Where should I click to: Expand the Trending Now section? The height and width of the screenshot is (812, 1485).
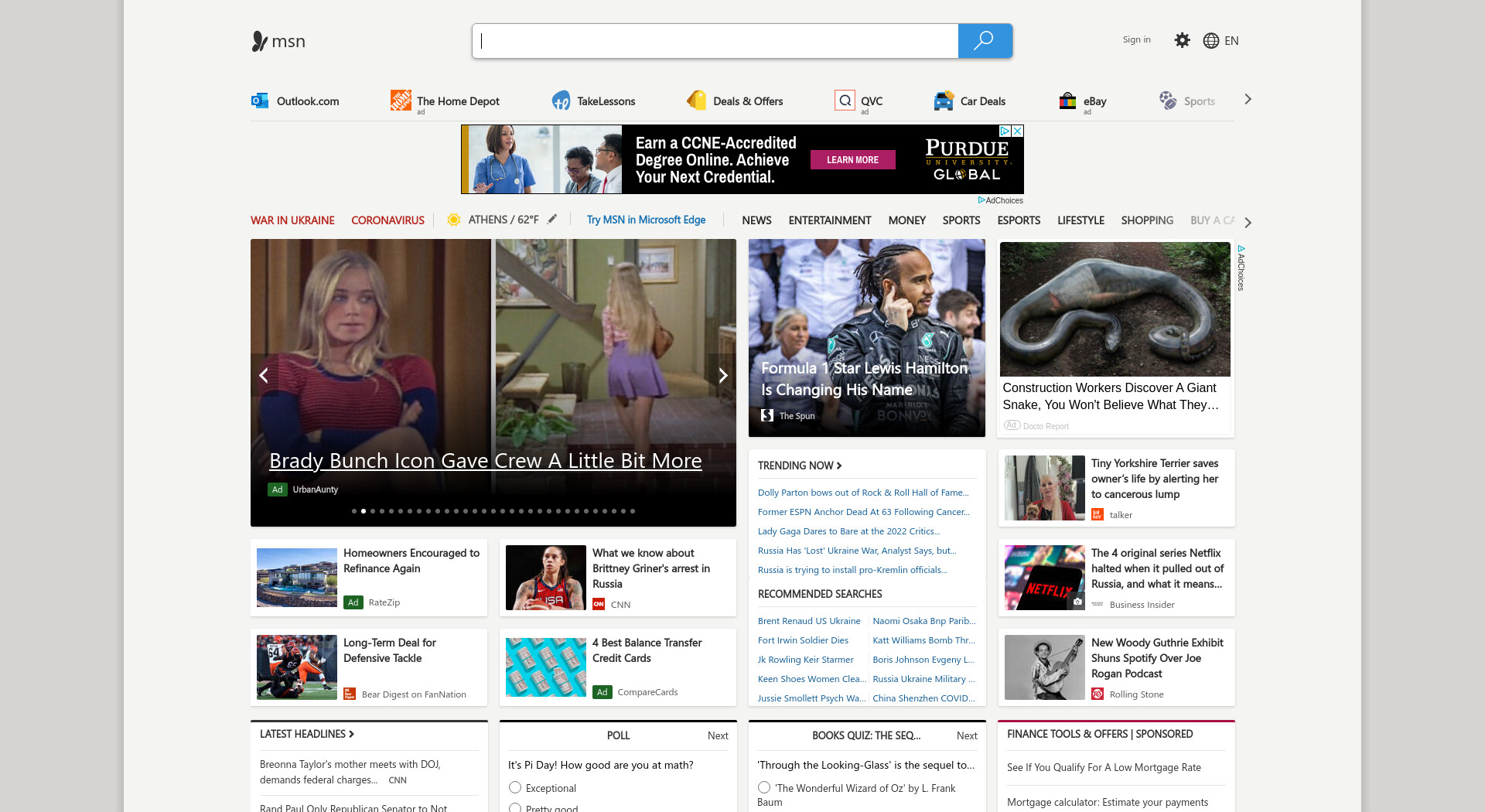[800, 466]
